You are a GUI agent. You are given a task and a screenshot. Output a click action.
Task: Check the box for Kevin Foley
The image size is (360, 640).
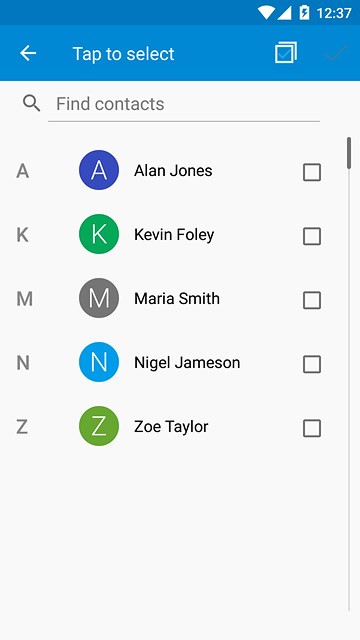pos(312,236)
